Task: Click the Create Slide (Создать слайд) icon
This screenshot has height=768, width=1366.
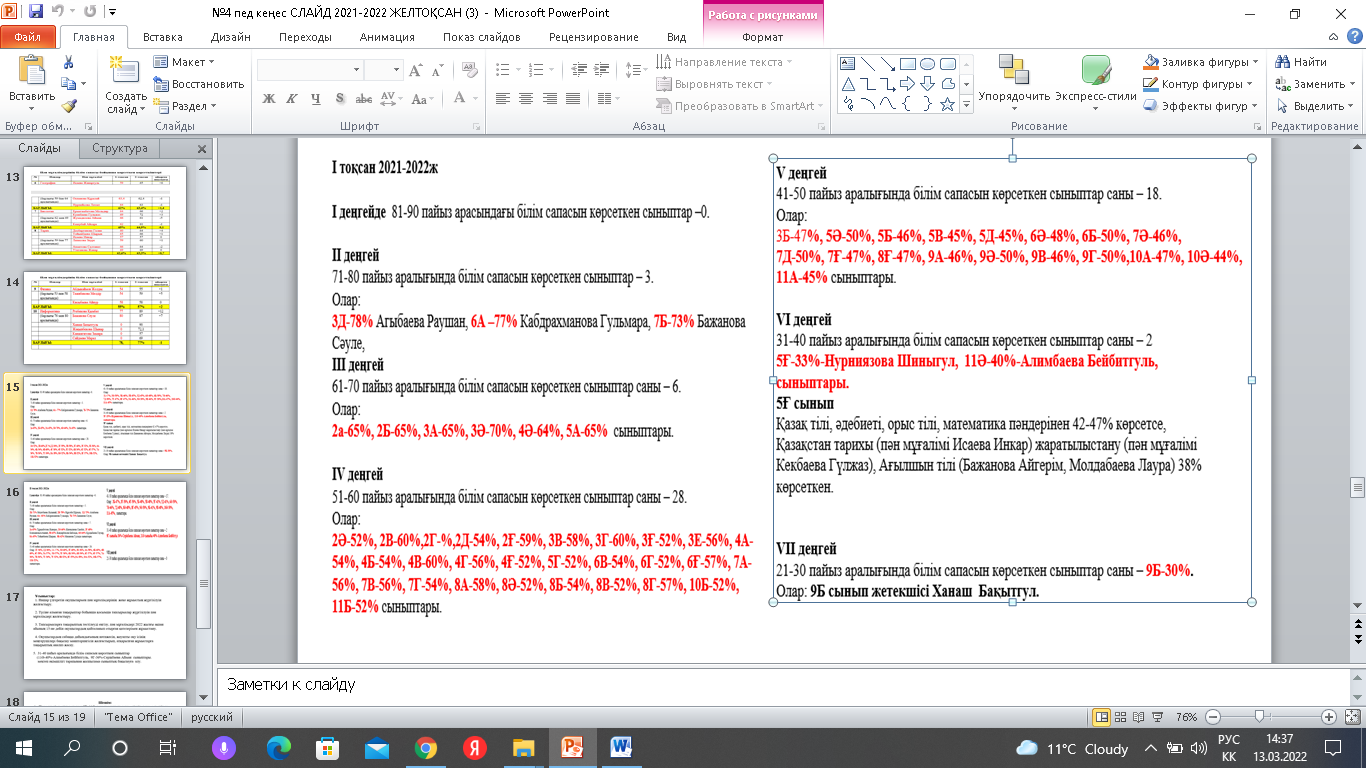Action: click(126, 72)
